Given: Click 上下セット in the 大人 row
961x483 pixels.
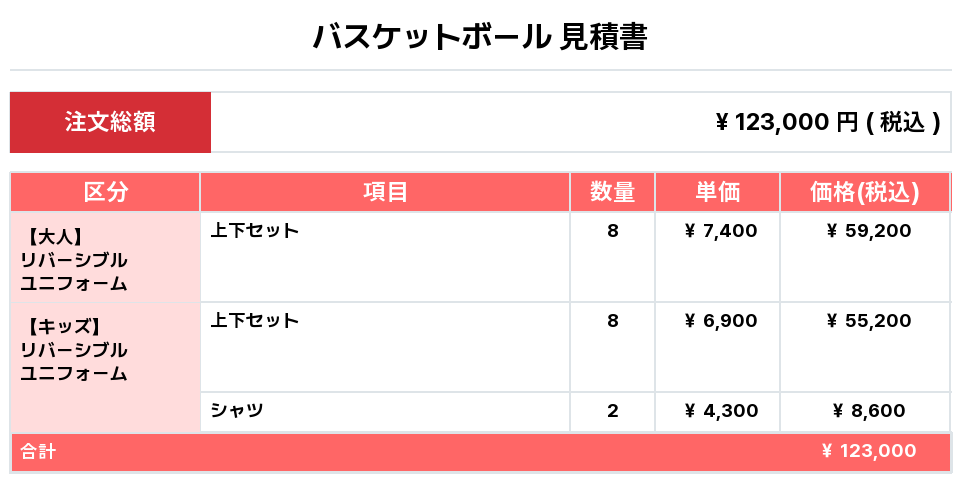Looking at the screenshot, I should 255,231.
